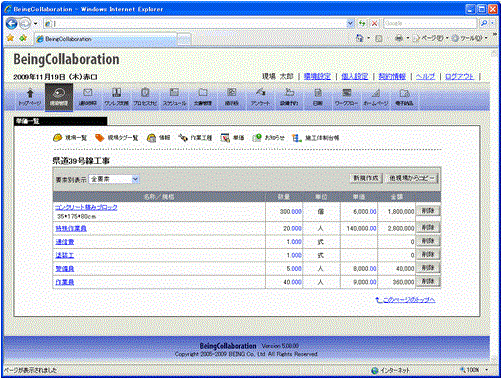Open the 通信費 item link
This screenshot has height=379, width=502.
[x=65, y=242]
